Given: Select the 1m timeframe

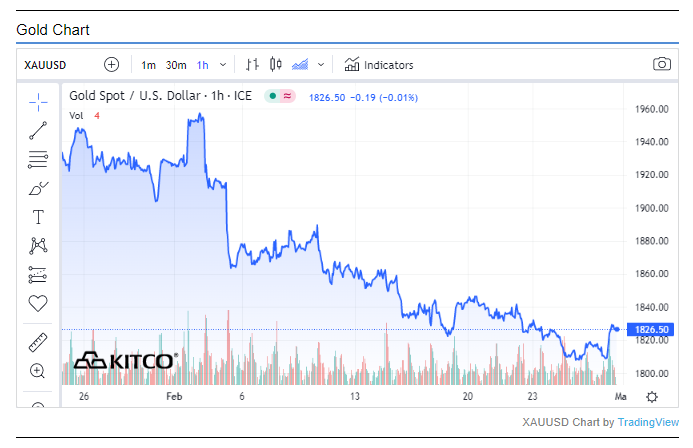Looking at the screenshot, I should (x=148, y=65).
